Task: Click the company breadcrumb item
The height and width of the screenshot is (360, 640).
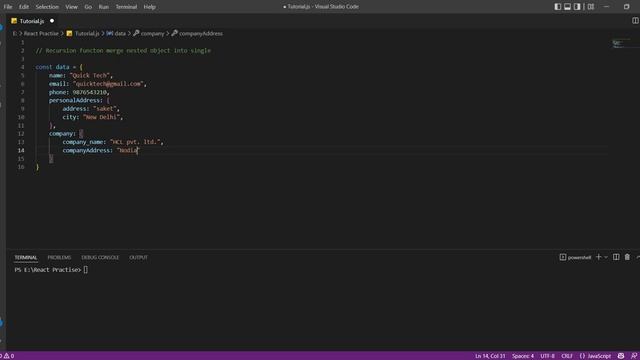Action: [152, 33]
